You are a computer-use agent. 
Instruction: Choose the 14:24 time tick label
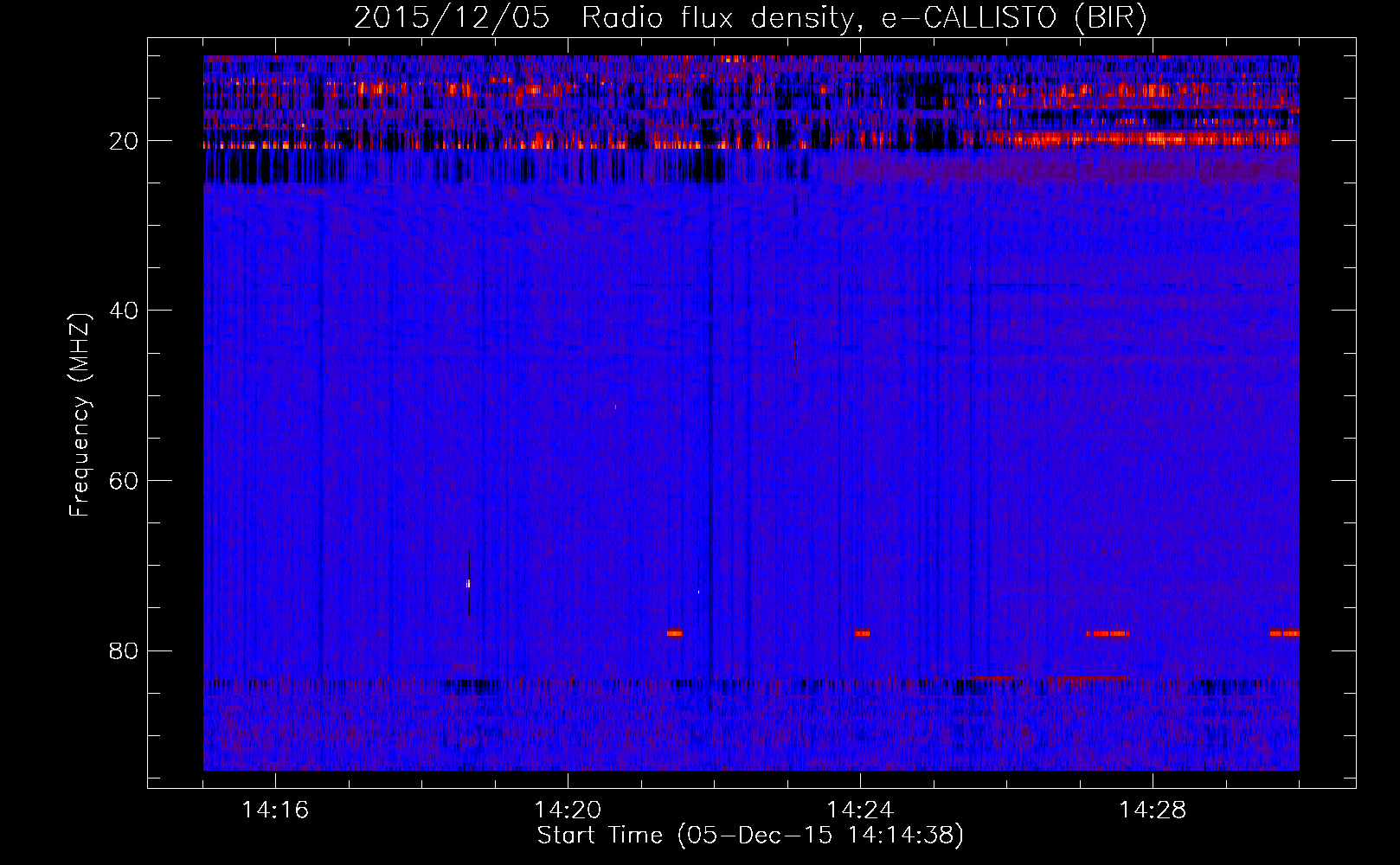pos(860,811)
